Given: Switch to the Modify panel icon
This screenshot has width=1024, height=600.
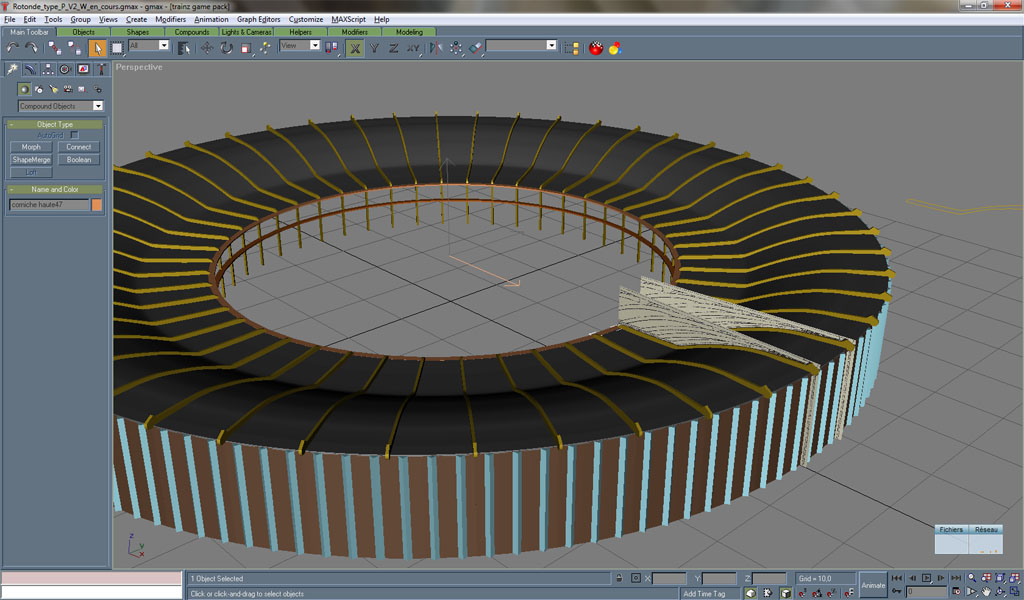Looking at the screenshot, I should click(30, 69).
